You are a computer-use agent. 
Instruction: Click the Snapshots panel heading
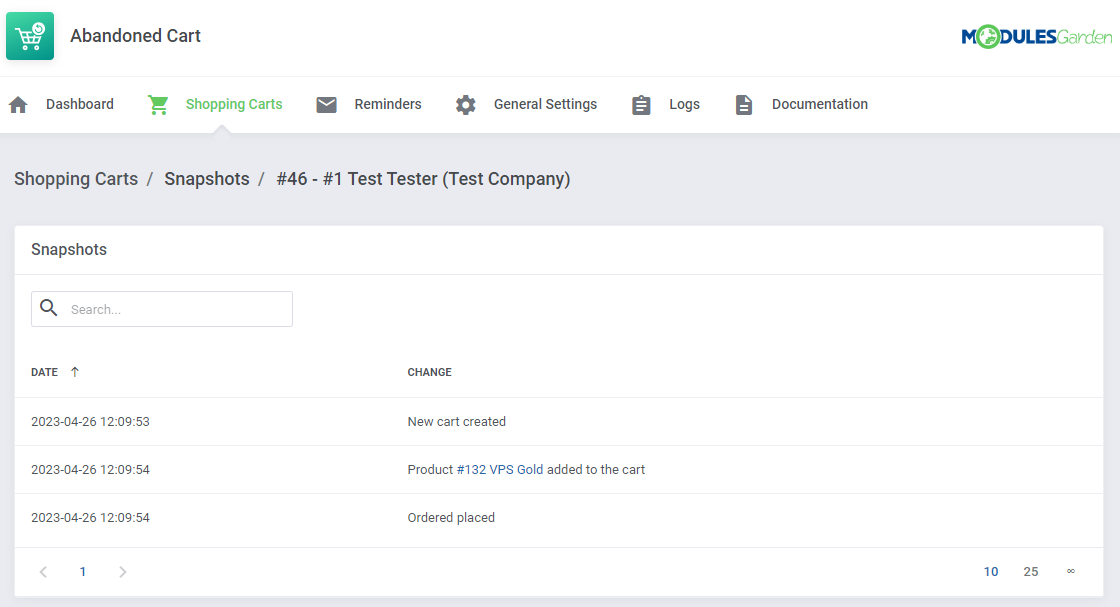tap(69, 249)
